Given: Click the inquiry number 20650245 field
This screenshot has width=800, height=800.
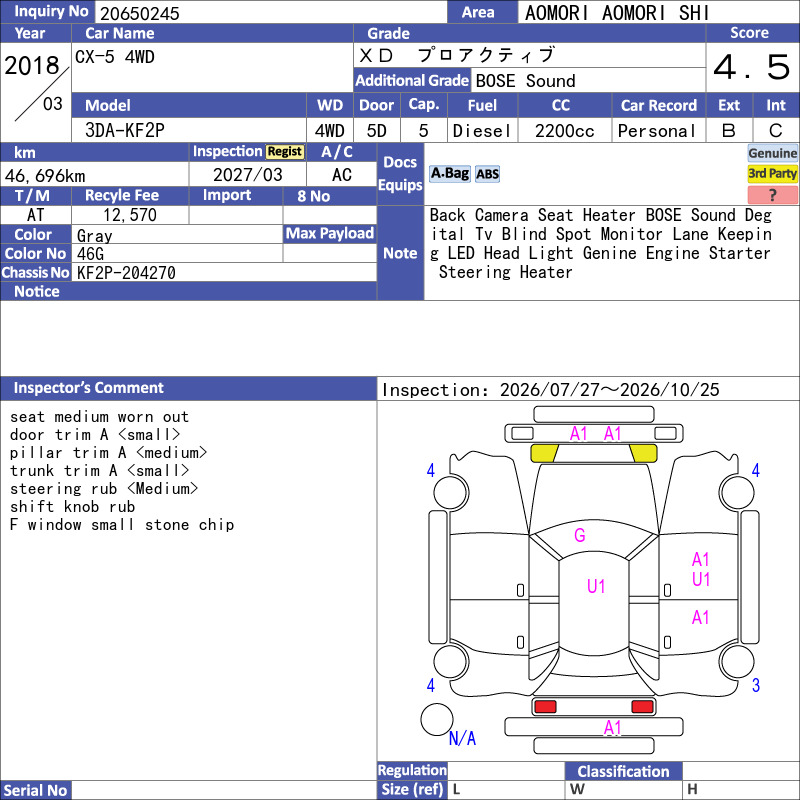Looking at the screenshot, I should click(271, 13).
